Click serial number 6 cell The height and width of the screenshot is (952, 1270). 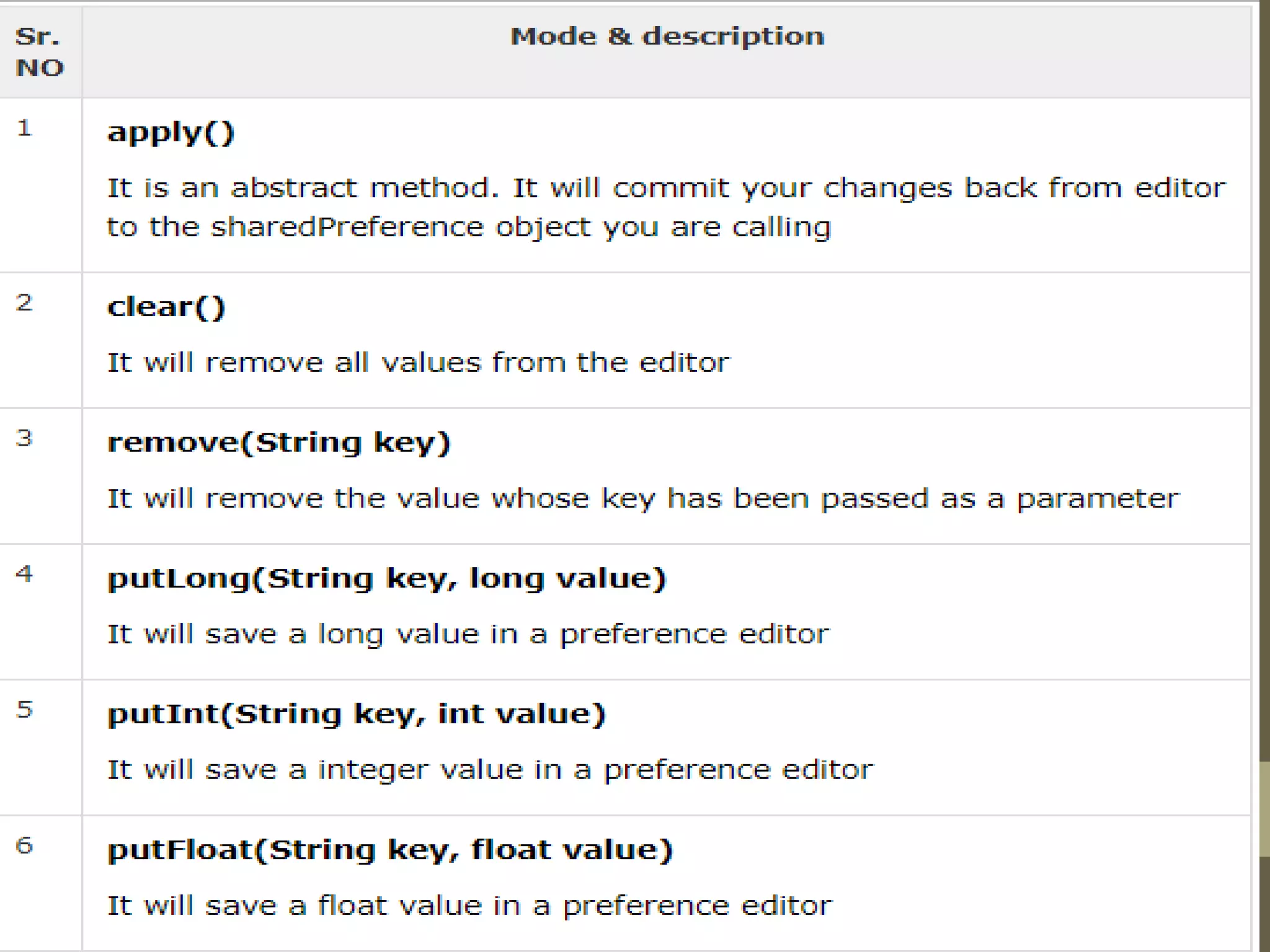[x=24, y=846]
